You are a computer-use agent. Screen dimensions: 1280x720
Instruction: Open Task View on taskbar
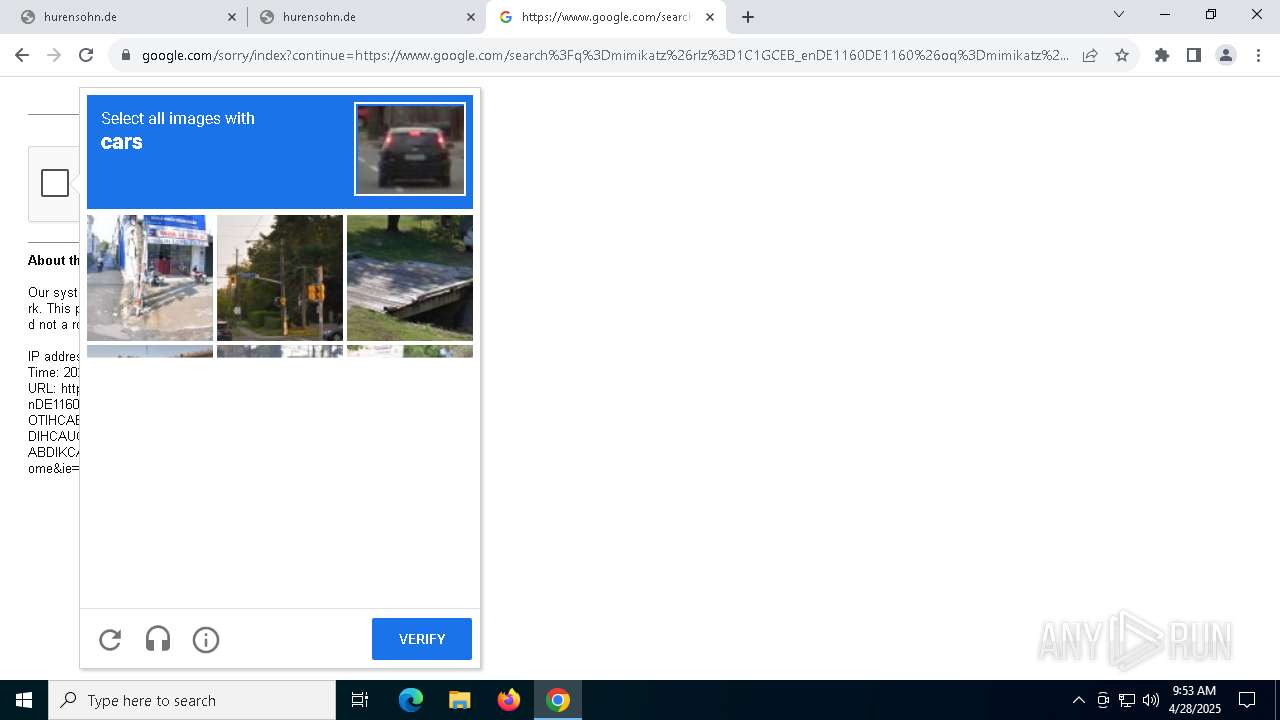360,700
